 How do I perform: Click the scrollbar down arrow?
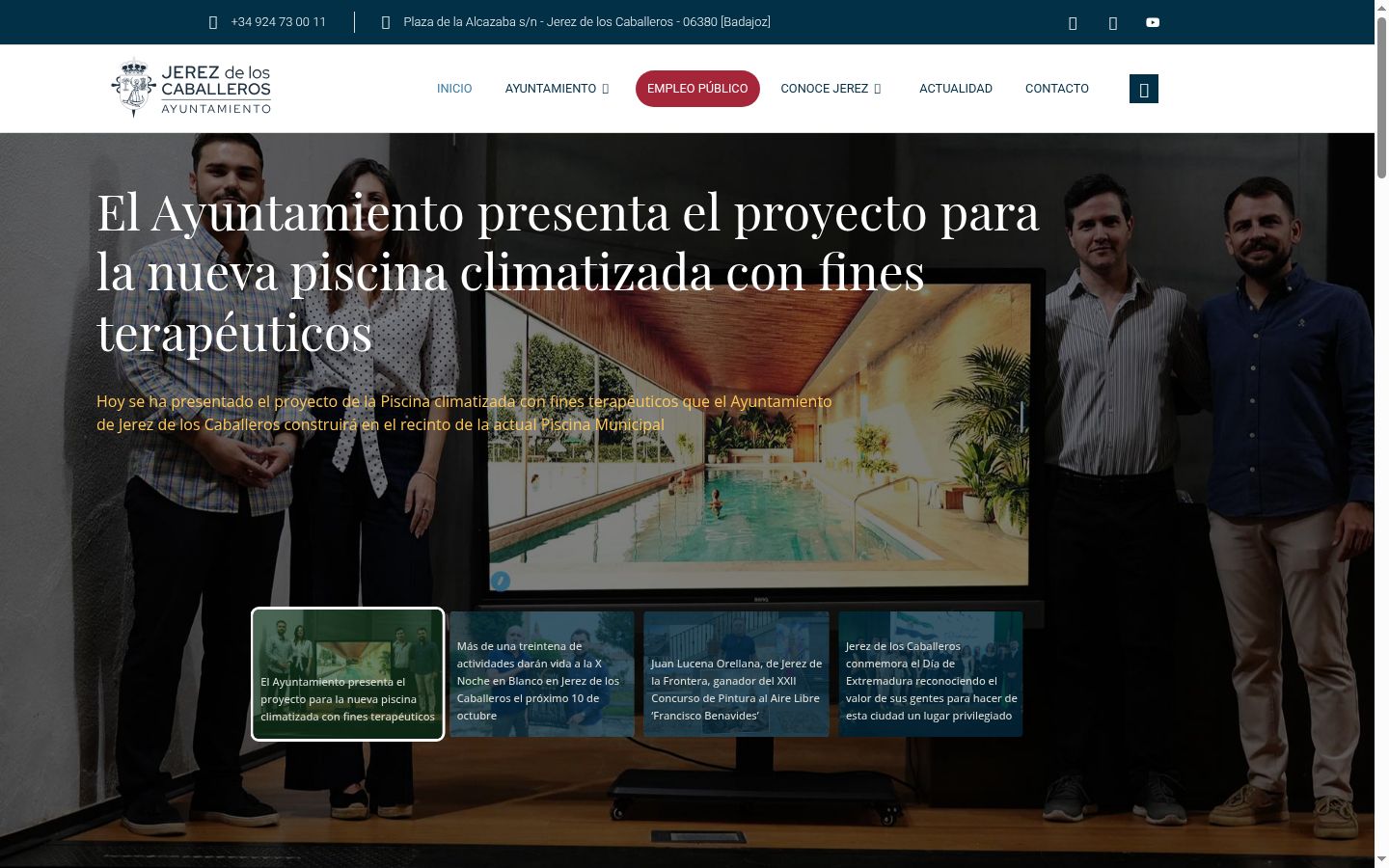click(x=1381, y=859)
